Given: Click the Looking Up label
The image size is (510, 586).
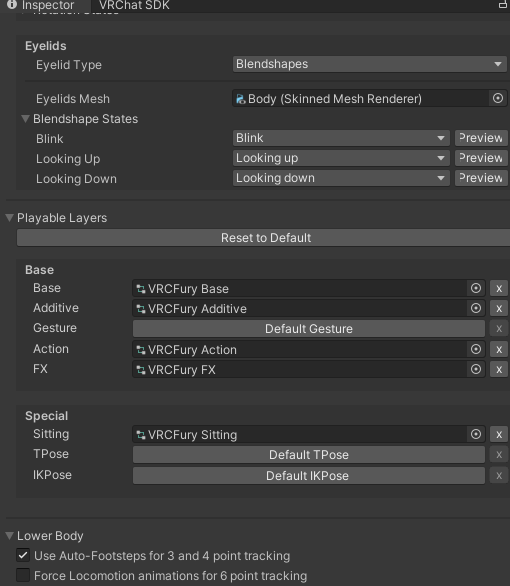Looking at the screenshot, I should [68, 159].
